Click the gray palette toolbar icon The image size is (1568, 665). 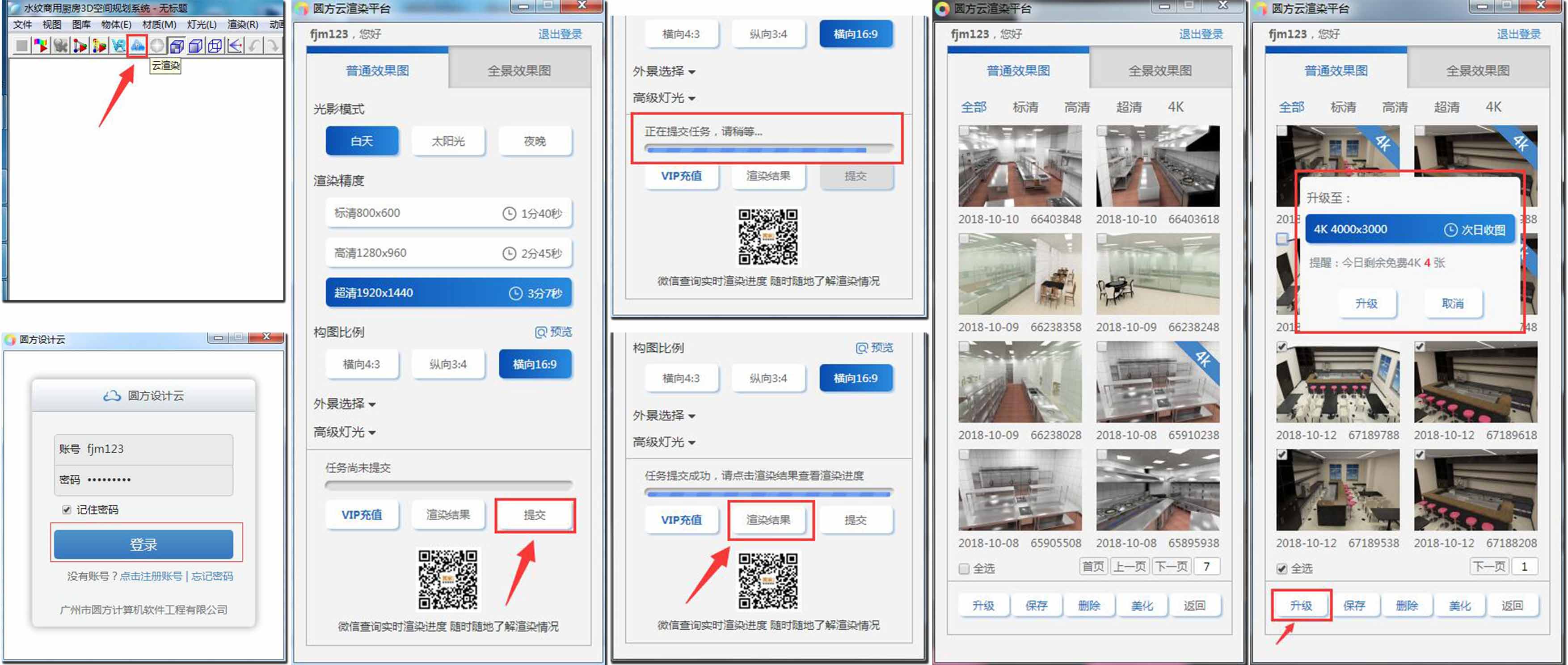click(60, 46)
